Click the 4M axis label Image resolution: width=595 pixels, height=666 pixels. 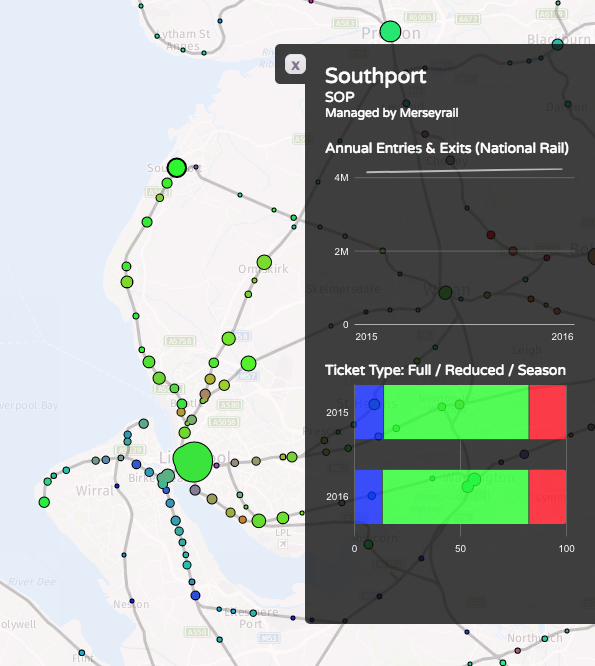(x=341, y=178)
